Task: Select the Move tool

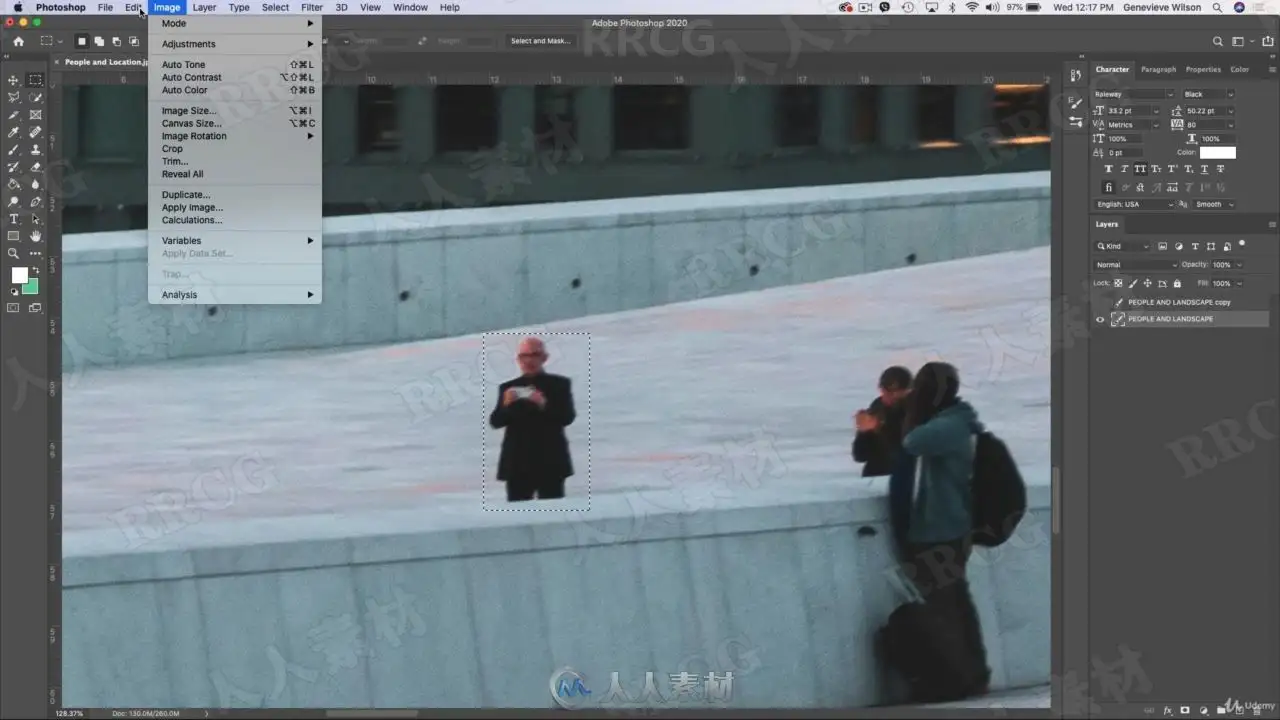Action: [x=14, y=80]
